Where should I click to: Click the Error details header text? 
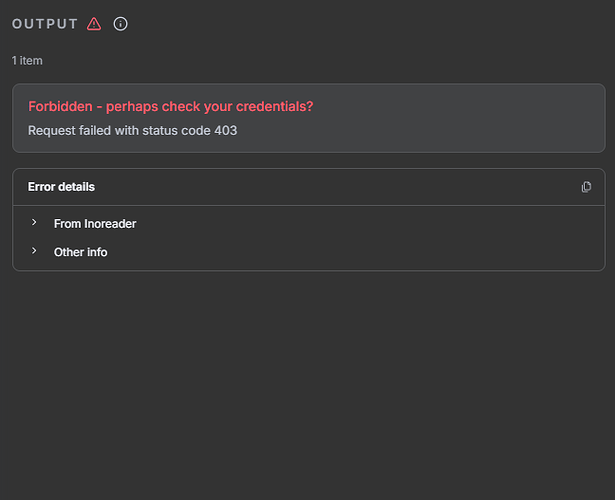(61, 187)
